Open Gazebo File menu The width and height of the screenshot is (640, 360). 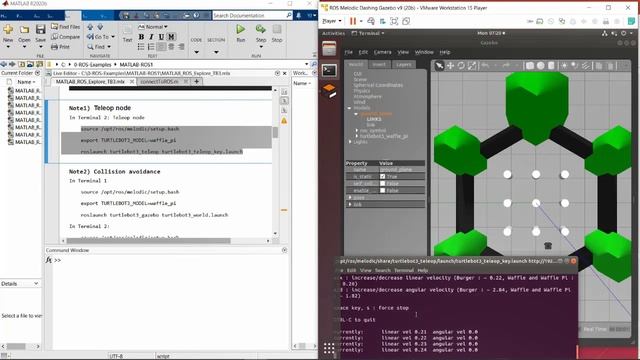pyautogui.click(x=348, y=52)
